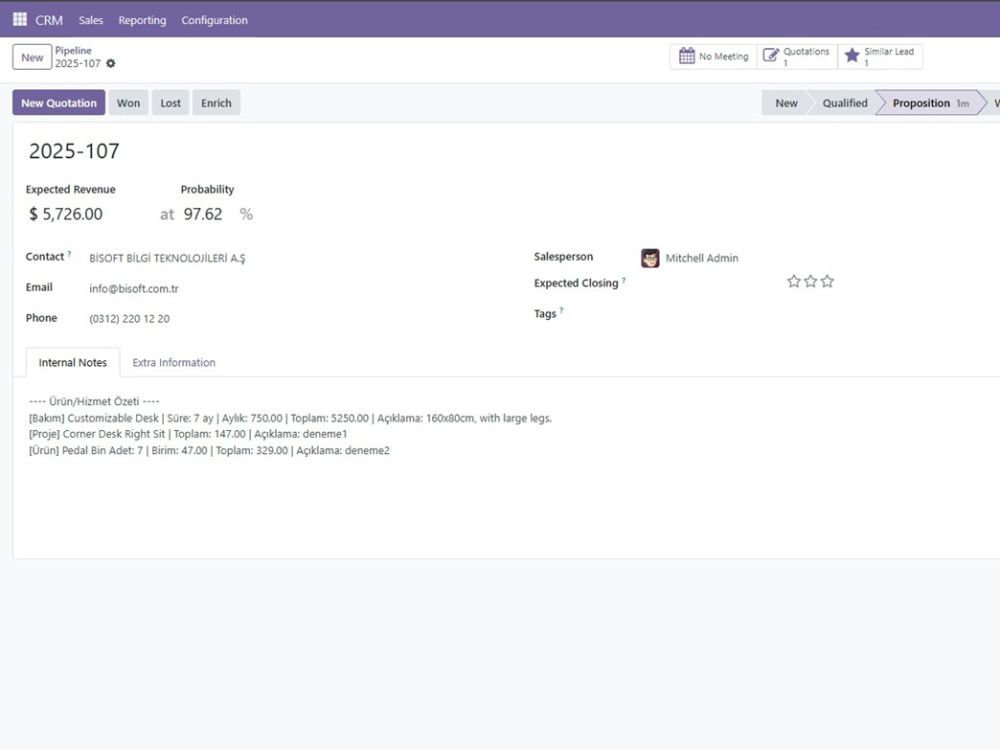Viewport: 1000px width, 750px height.
Task: Click the gear icon next to 2025-107
Action: point(110,63)
